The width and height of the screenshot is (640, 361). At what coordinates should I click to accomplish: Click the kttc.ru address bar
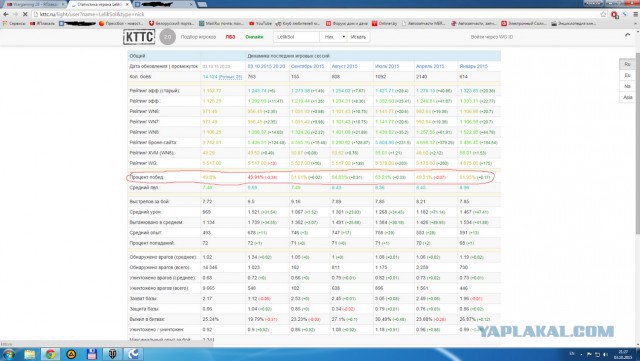pos(318,14)
